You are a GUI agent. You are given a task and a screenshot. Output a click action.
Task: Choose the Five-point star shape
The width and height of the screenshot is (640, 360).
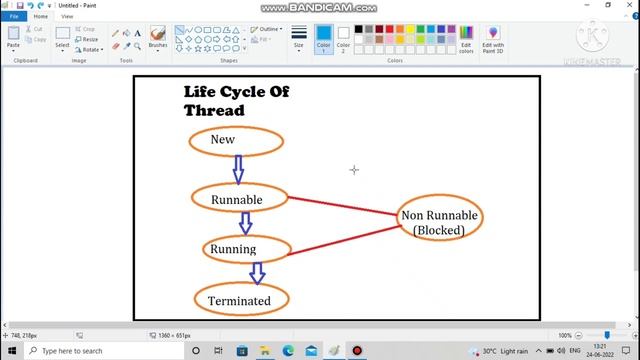click(x=198, y=49)
